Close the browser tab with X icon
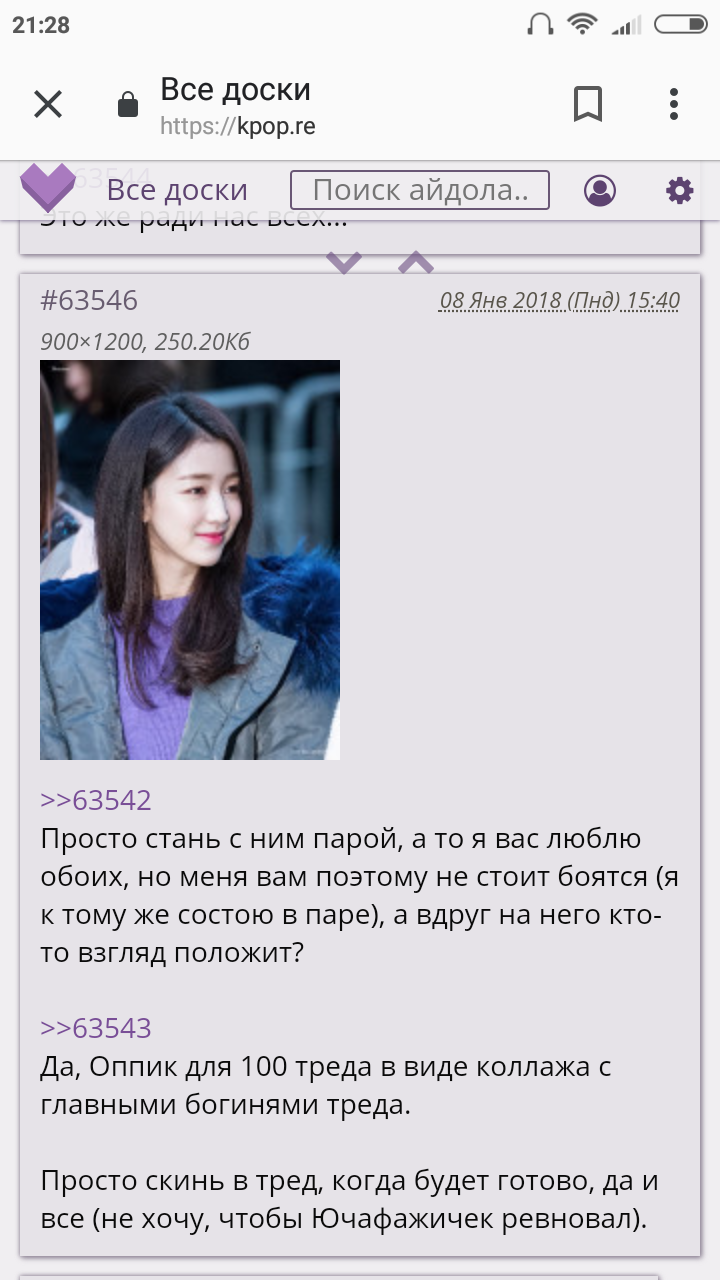The width and height of the screenshot is (720, 1280). tap(48, 104)
